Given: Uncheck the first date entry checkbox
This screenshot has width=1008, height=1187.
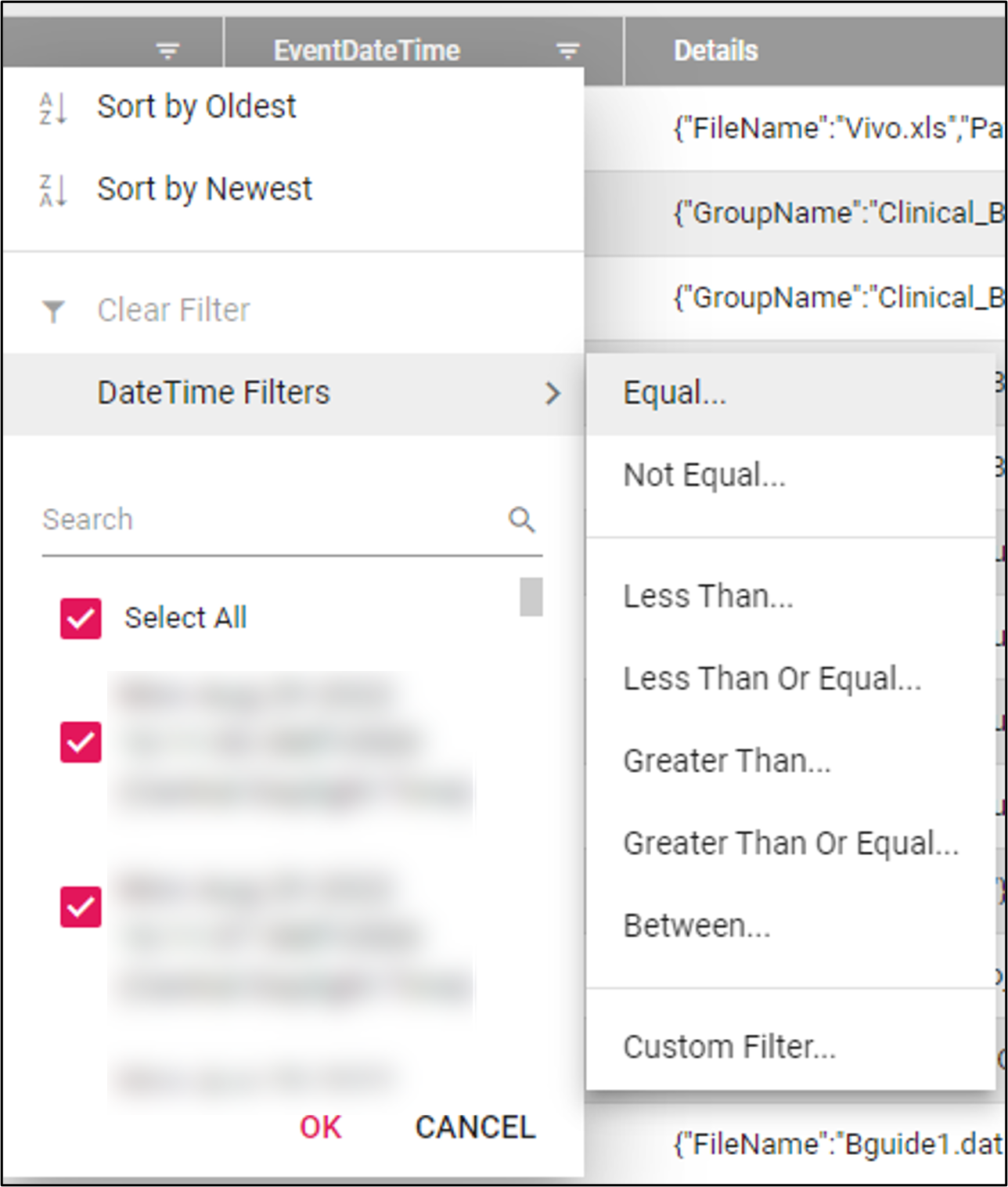Looking at the screenshot, I should [x=79, y=742].
